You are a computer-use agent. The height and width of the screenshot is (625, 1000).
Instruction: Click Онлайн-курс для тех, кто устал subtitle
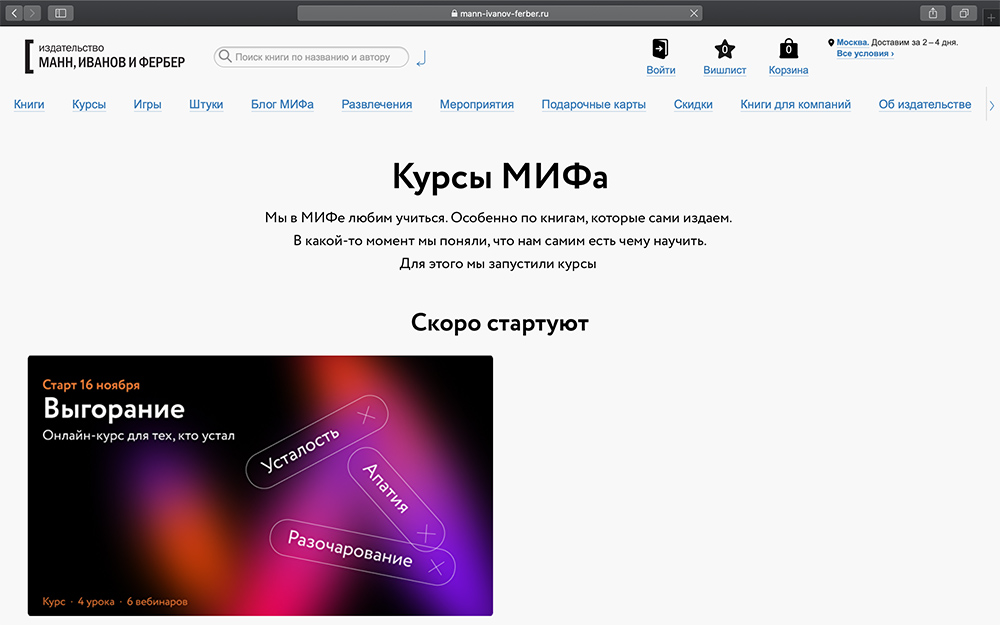[138, 436]
